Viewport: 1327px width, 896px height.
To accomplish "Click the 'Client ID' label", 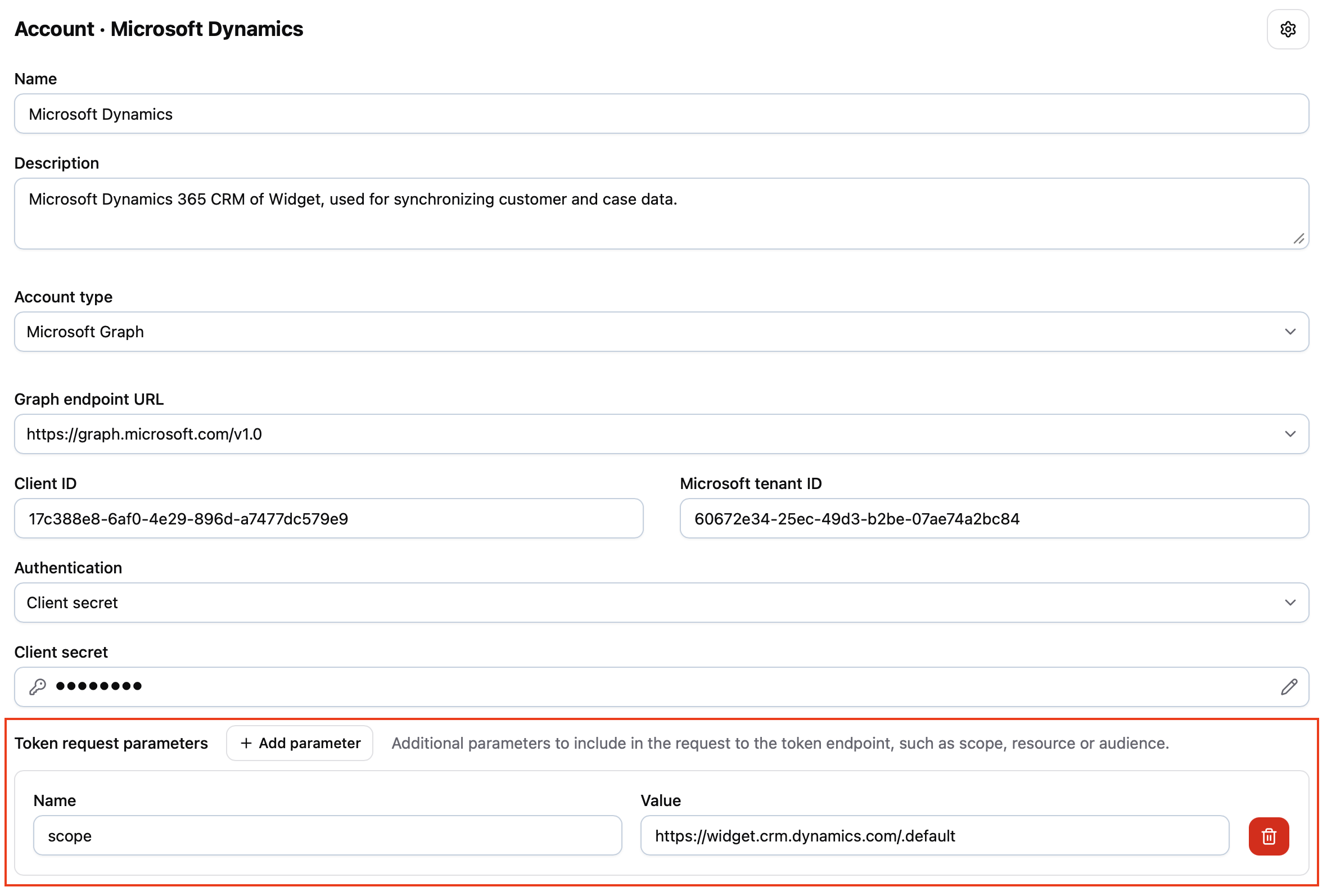I will 46,483.
